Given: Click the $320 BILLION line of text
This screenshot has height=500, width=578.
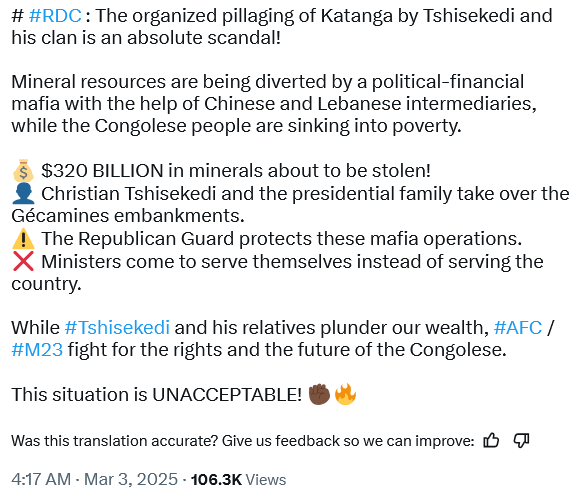Looking at the screenshot, I should point(236,171).
